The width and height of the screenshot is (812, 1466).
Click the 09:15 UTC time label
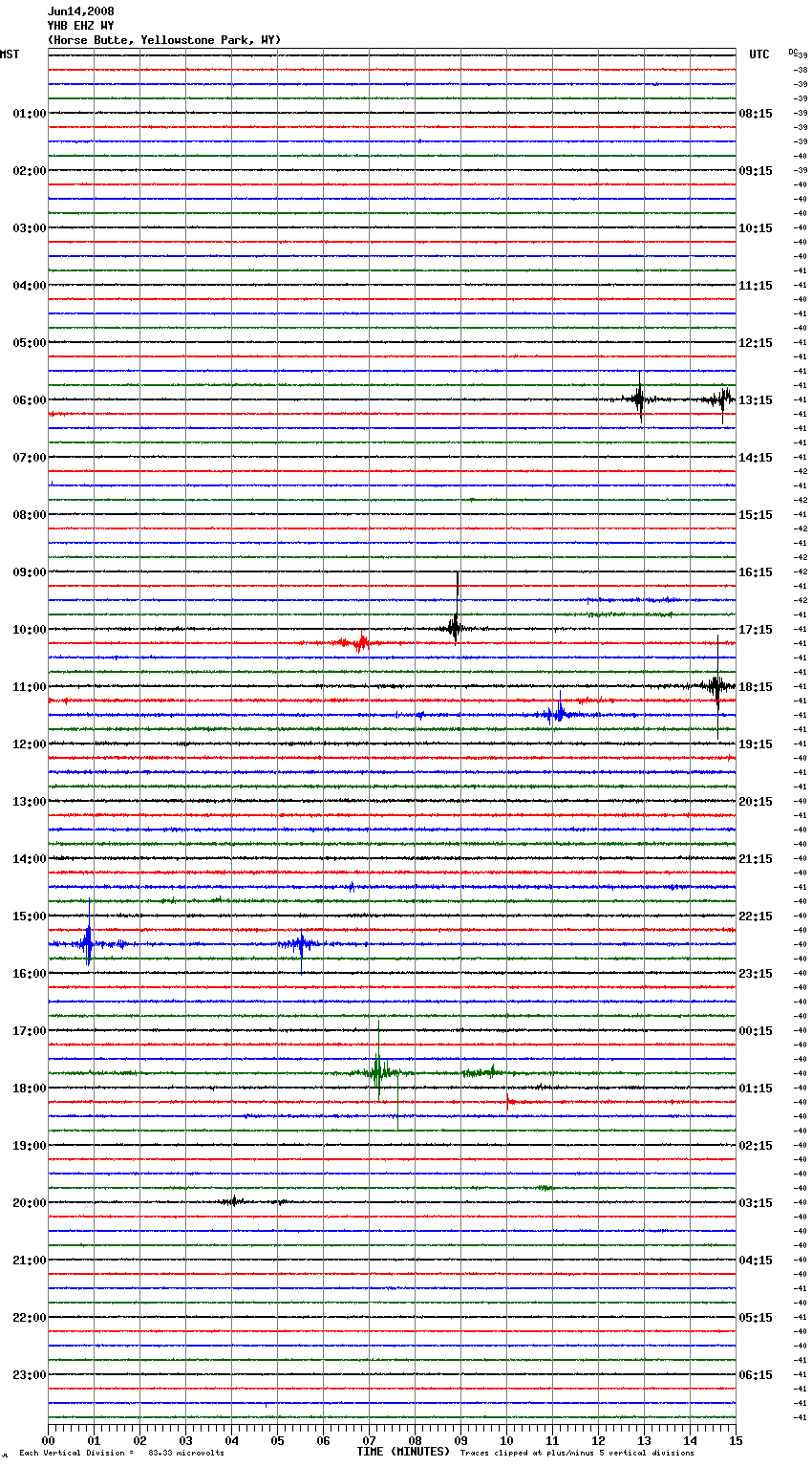756,171
